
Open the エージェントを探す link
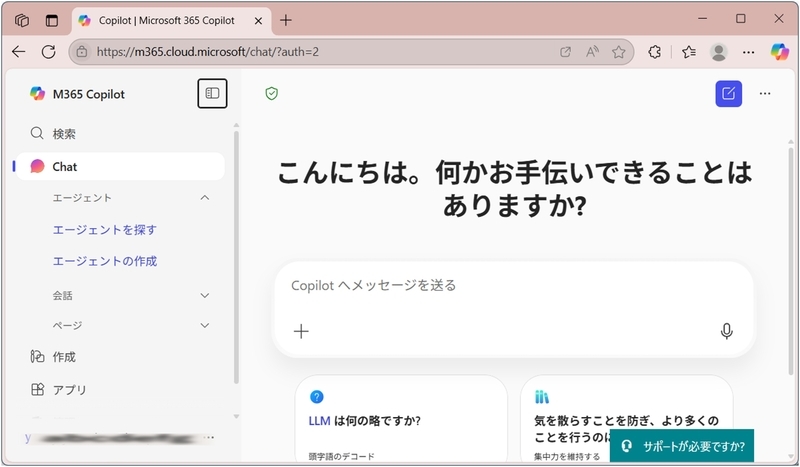pyautogui.click(x=105, y=230)
